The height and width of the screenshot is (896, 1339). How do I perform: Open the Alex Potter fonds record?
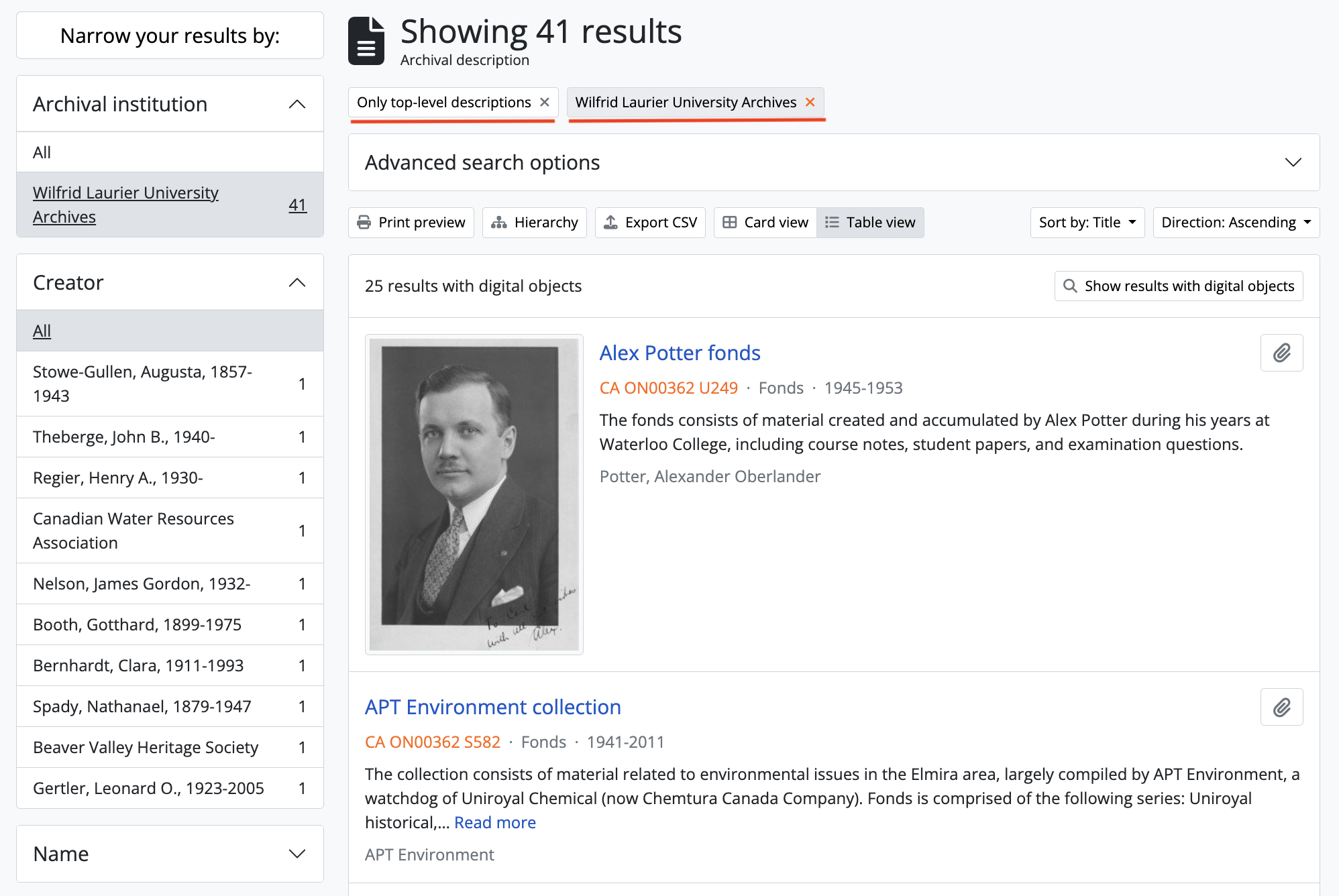[680, 353]
